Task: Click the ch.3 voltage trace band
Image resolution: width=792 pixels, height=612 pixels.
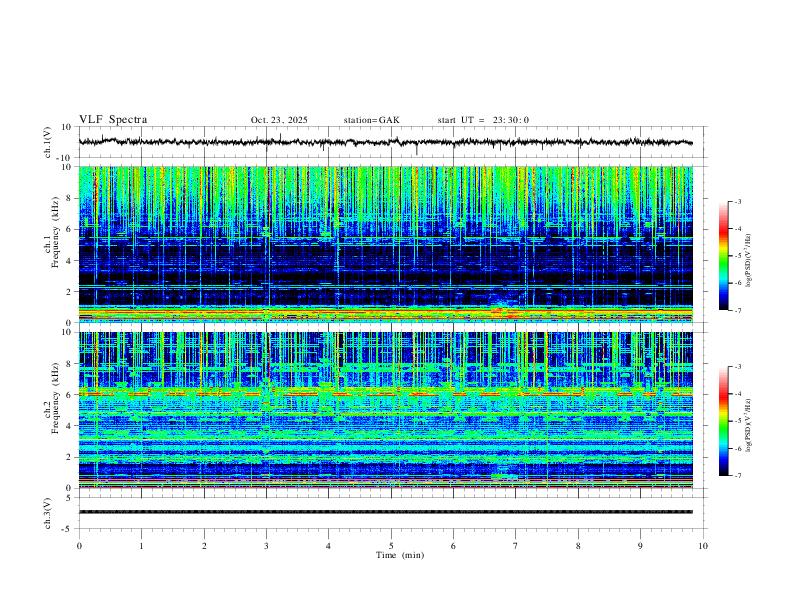Action: (385, 512)
